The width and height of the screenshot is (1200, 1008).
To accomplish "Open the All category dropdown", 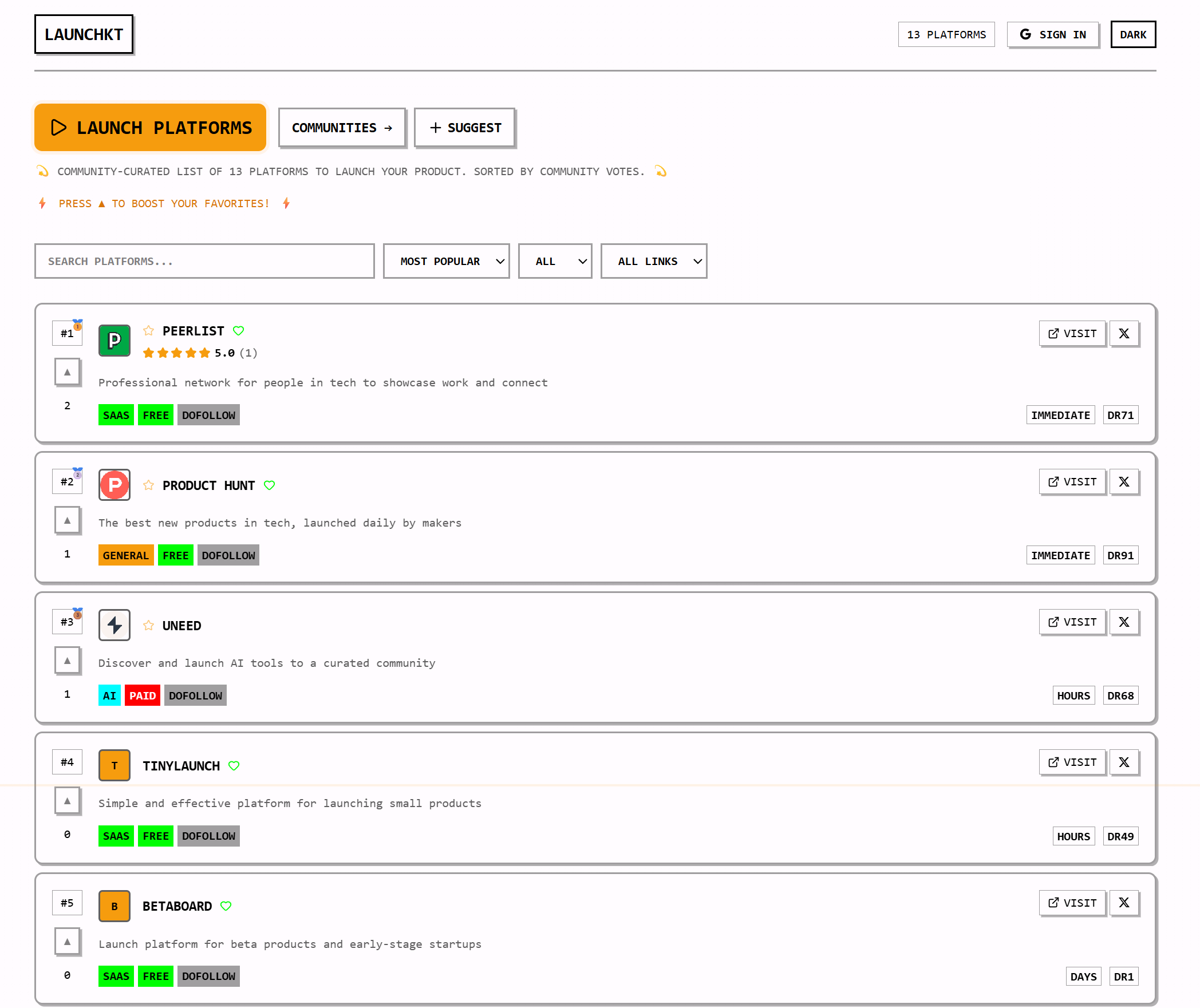I will [555, 261].
